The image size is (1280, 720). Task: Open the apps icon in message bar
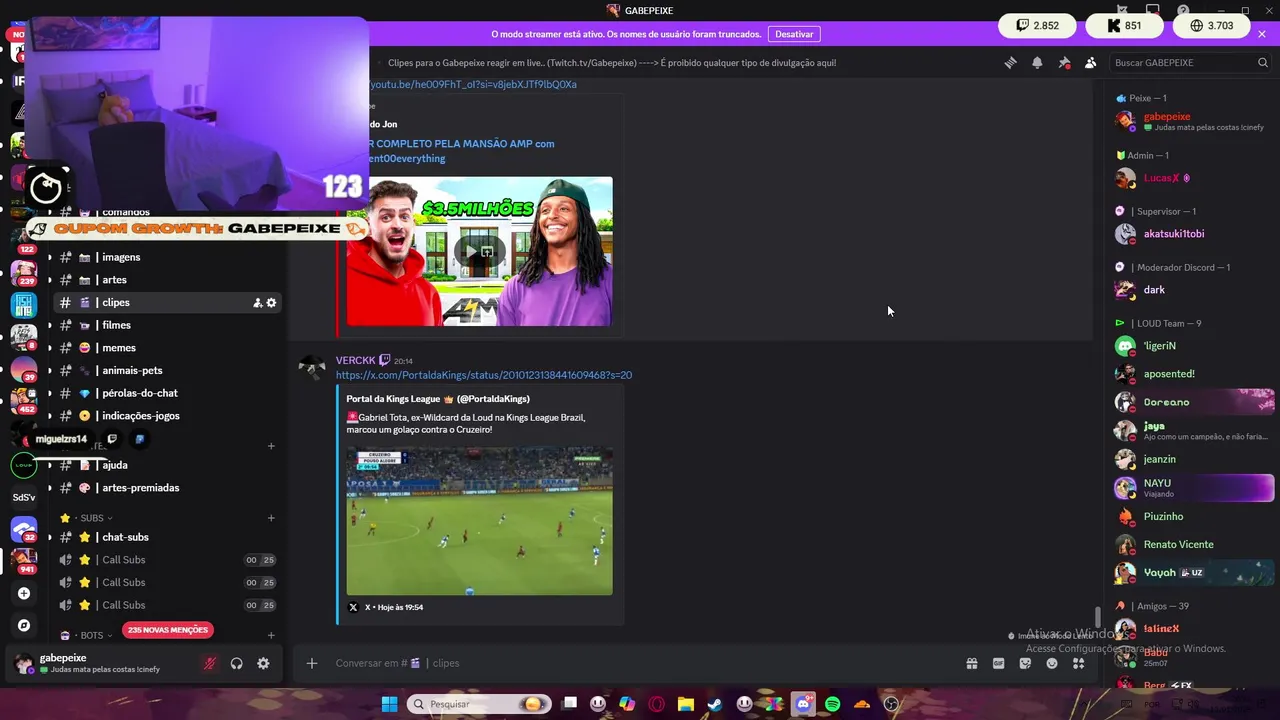[1078, 663]
